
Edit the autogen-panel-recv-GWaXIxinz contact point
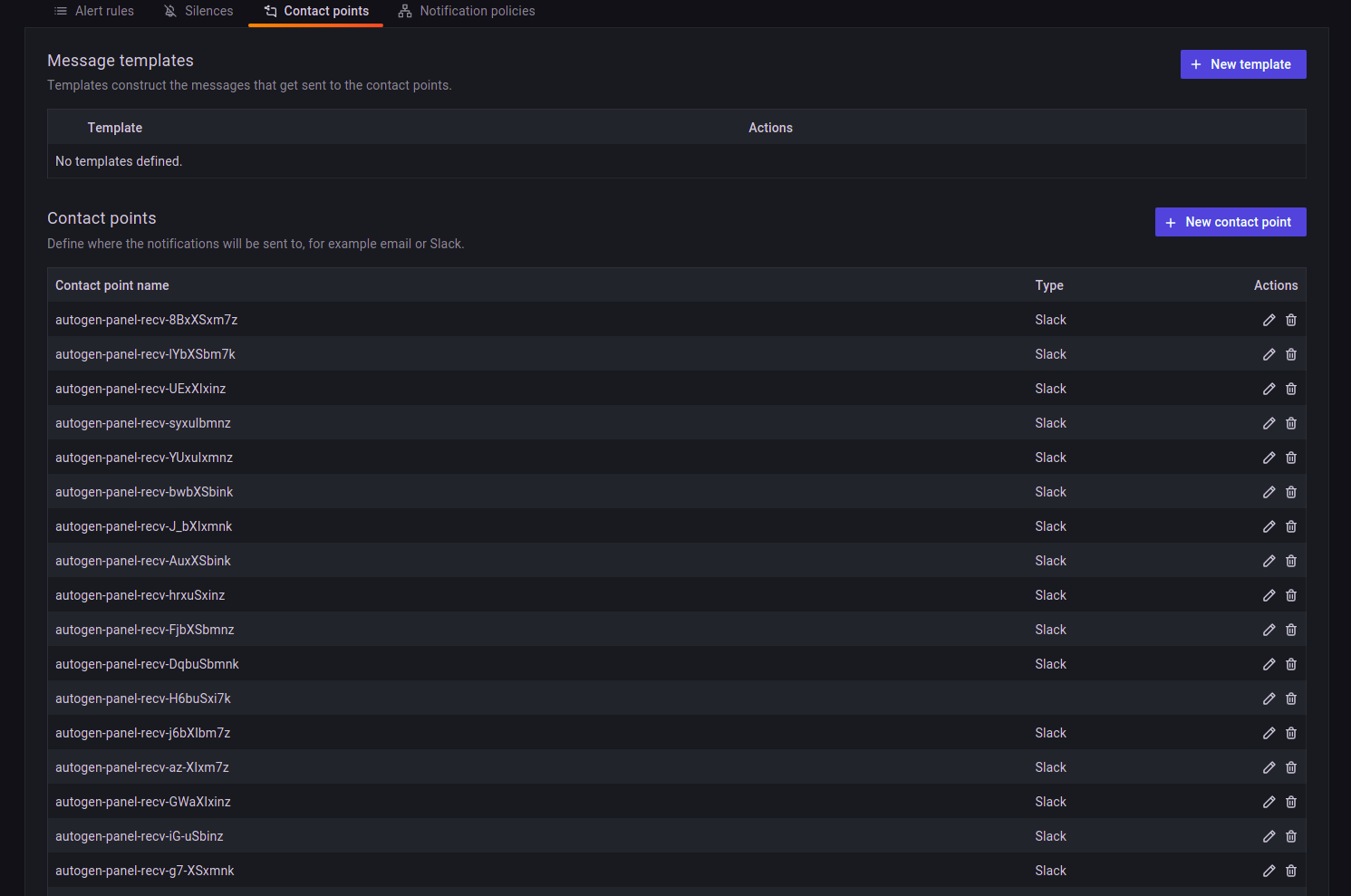(1269, 802)
